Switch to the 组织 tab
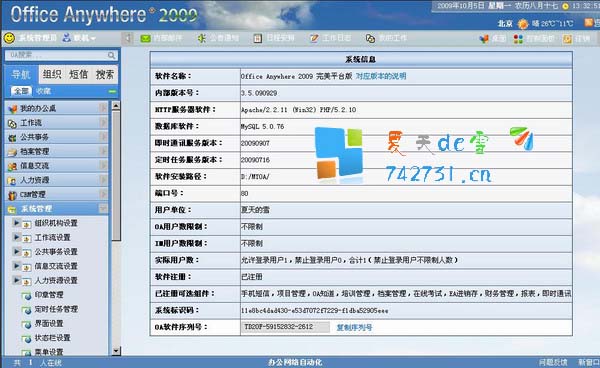 52,74
